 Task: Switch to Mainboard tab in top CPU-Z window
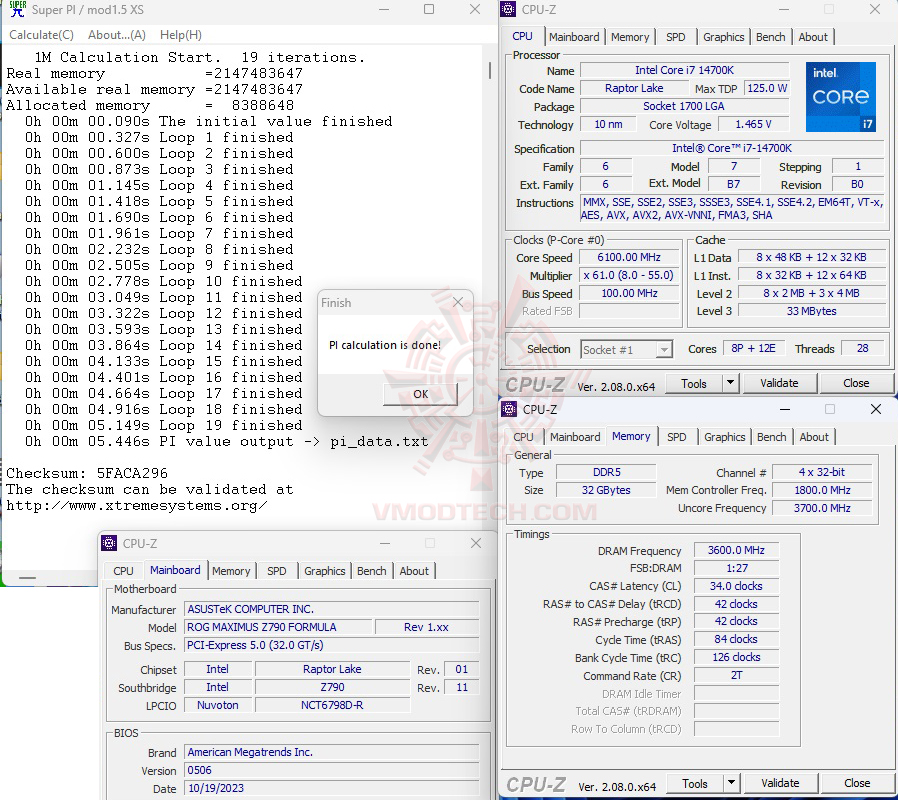[574, 37]
